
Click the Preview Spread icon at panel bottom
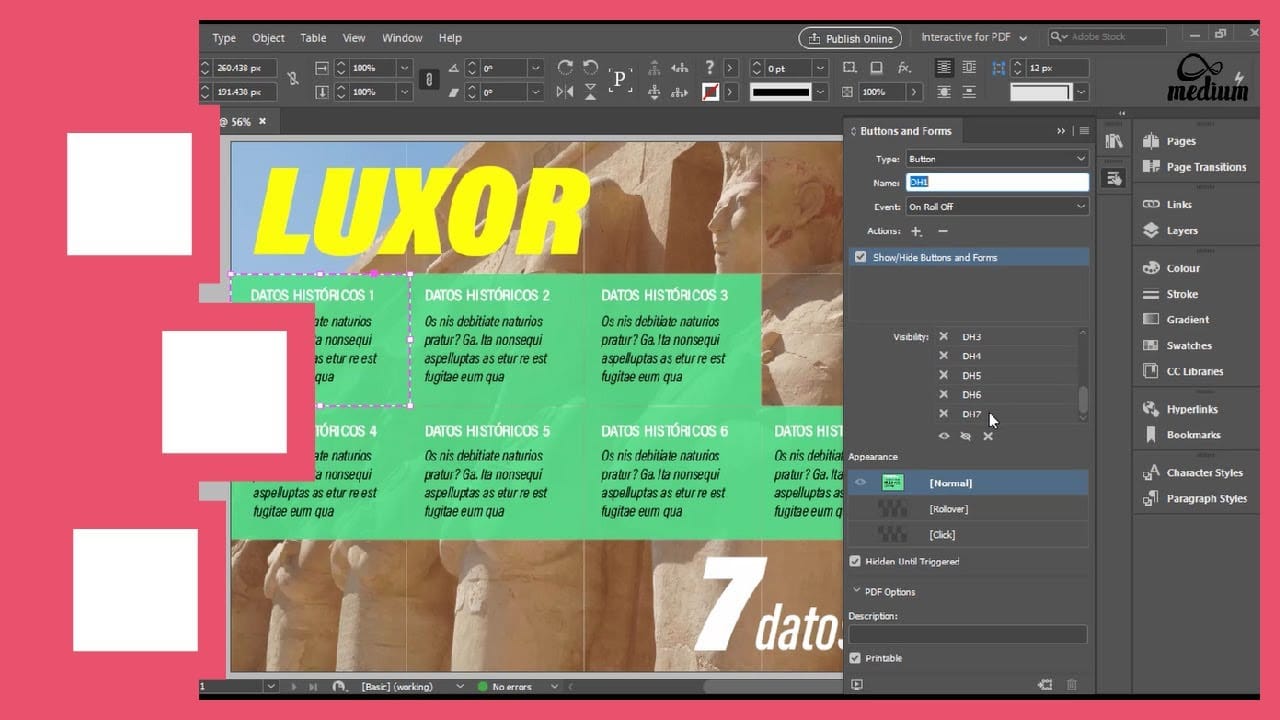tap(857, 685)
